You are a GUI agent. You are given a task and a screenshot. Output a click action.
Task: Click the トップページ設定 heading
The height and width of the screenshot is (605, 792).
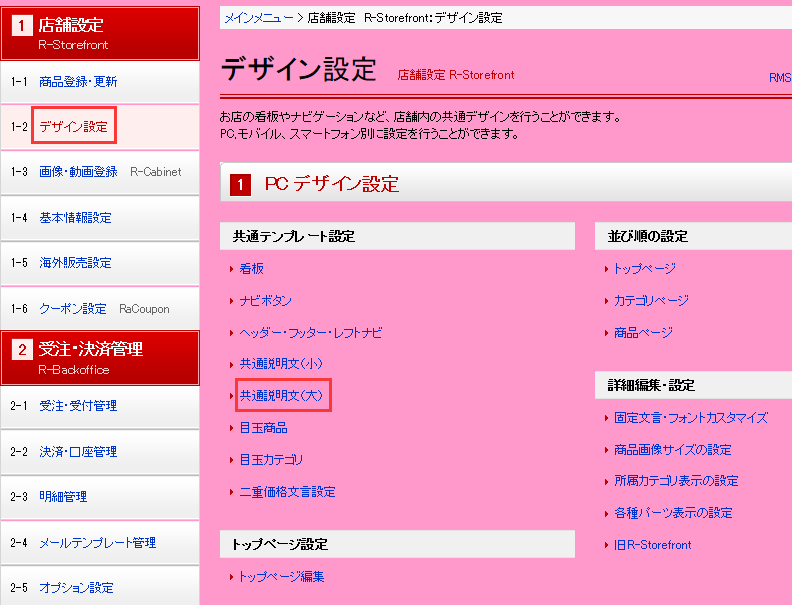point(279,544)
